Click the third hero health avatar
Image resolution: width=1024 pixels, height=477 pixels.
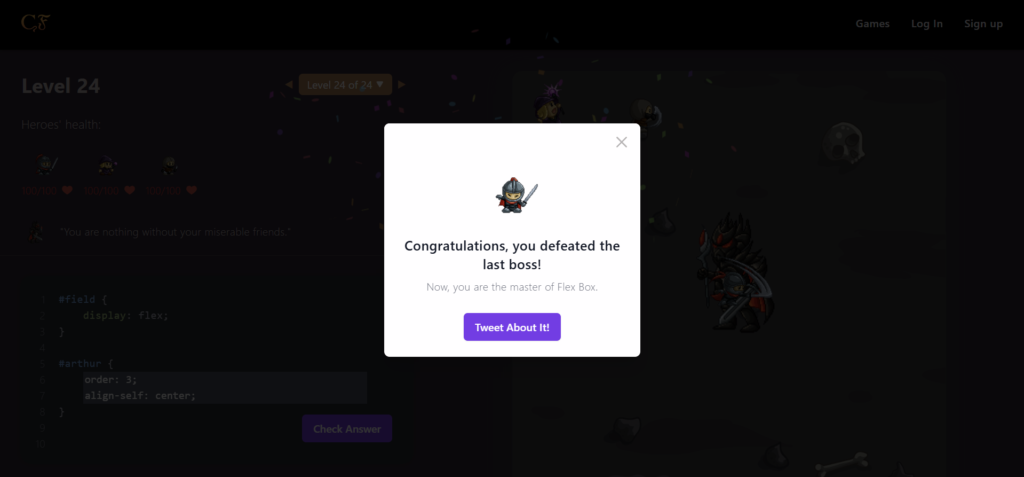click(169, 165)
